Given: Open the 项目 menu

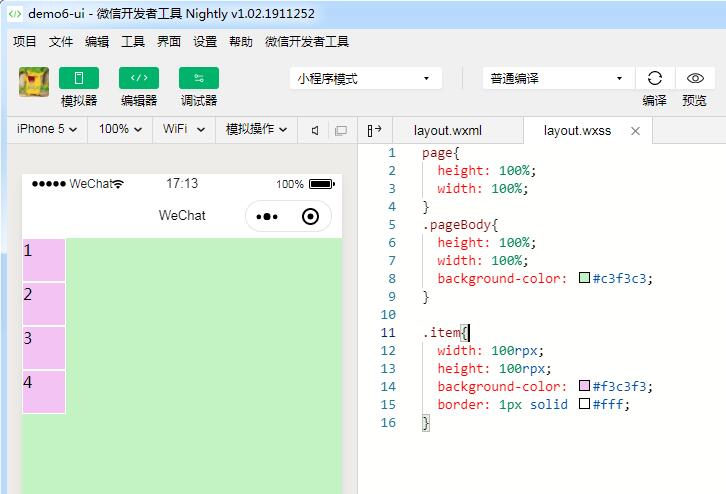Looking at the screenshot, I should click(x=25, y=42).
